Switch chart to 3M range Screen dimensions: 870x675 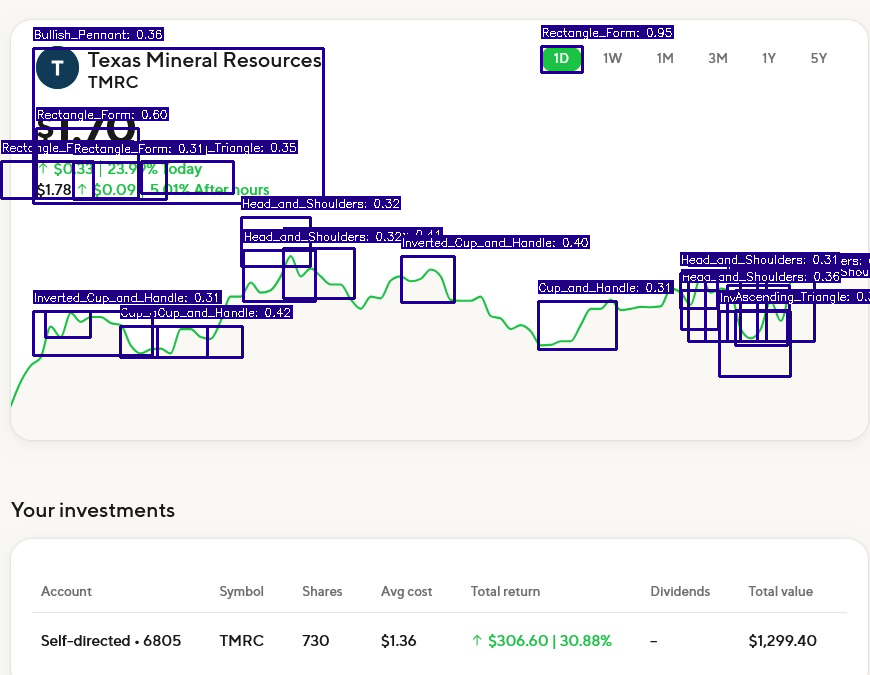[717, 58]
